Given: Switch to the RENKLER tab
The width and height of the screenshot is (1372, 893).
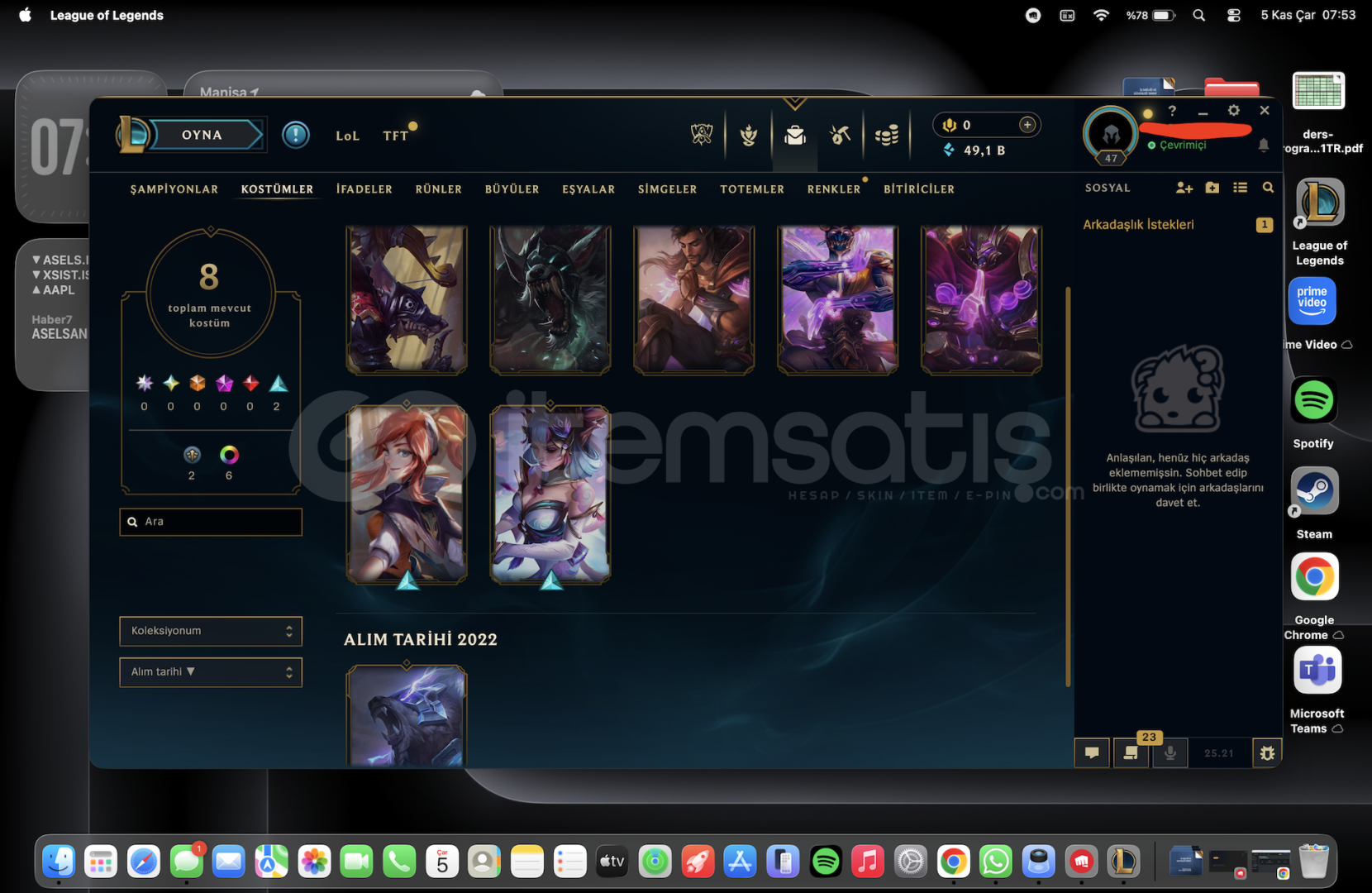Looking at the screenshot, I should tap(833, 189).
